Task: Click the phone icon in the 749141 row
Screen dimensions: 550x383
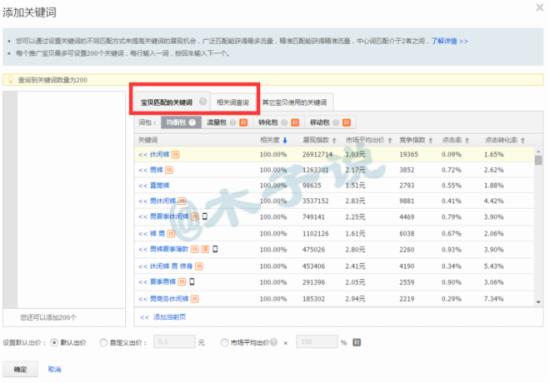Action: [204, 216]
